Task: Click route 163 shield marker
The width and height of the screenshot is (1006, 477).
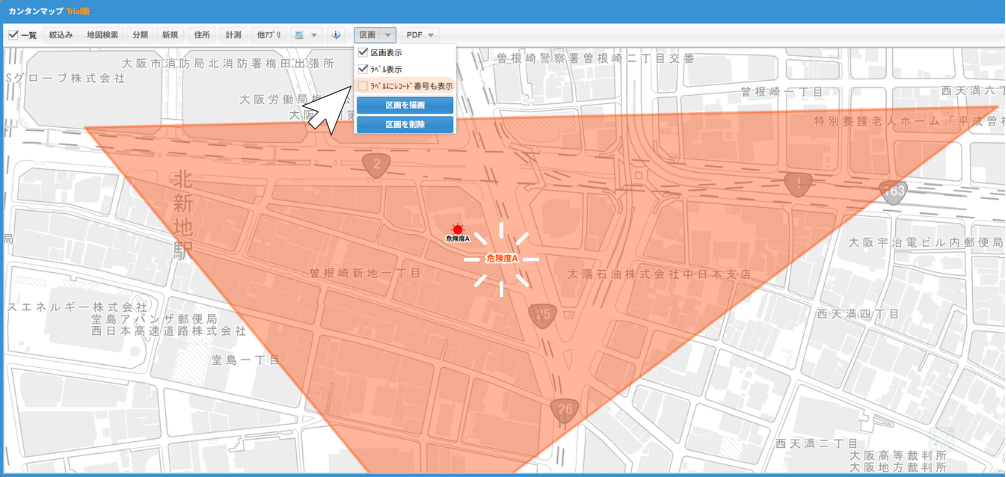Action: click(x=894, y=191)
